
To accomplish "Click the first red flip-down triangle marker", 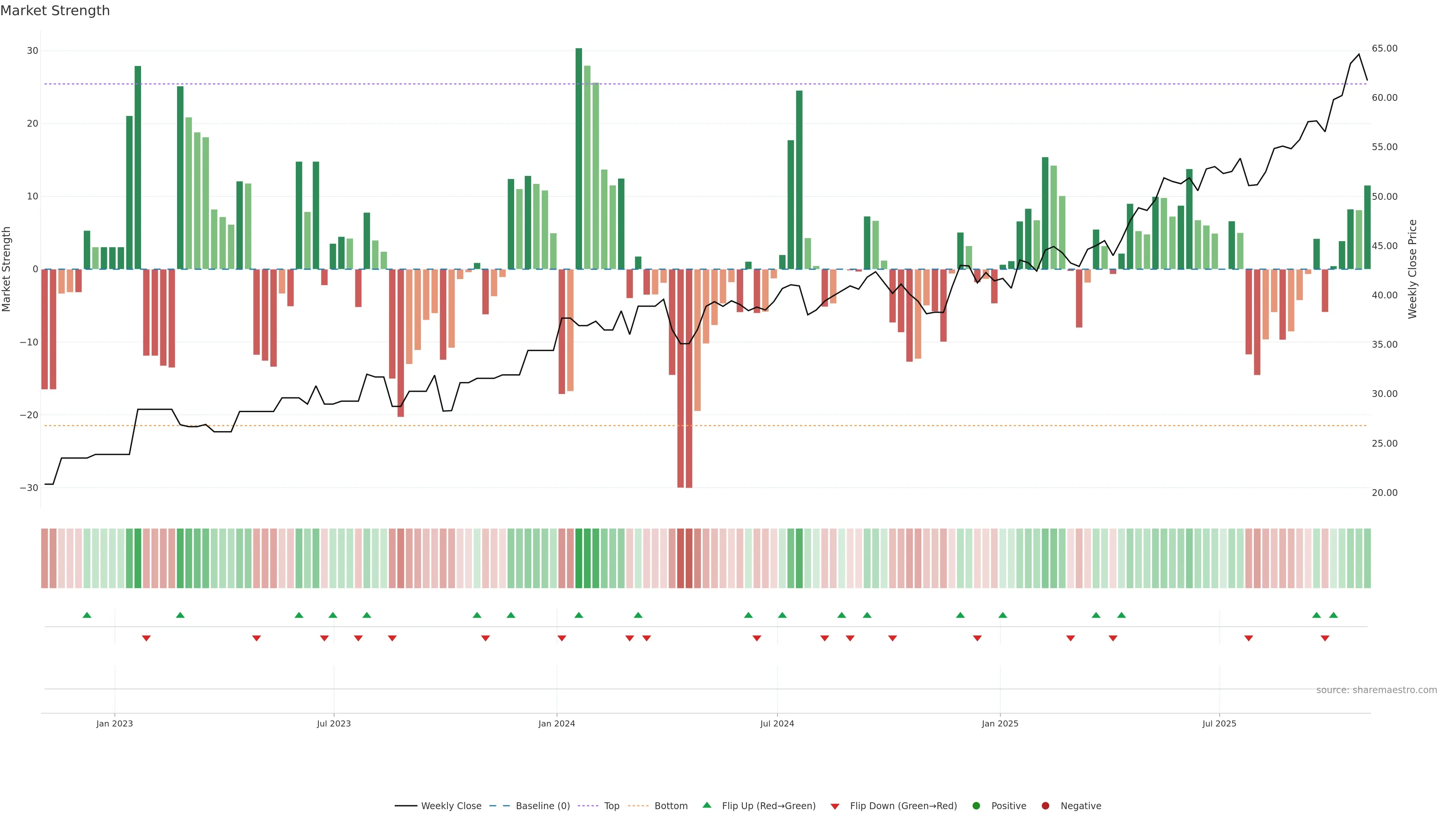I will click(x=146, y=638).
